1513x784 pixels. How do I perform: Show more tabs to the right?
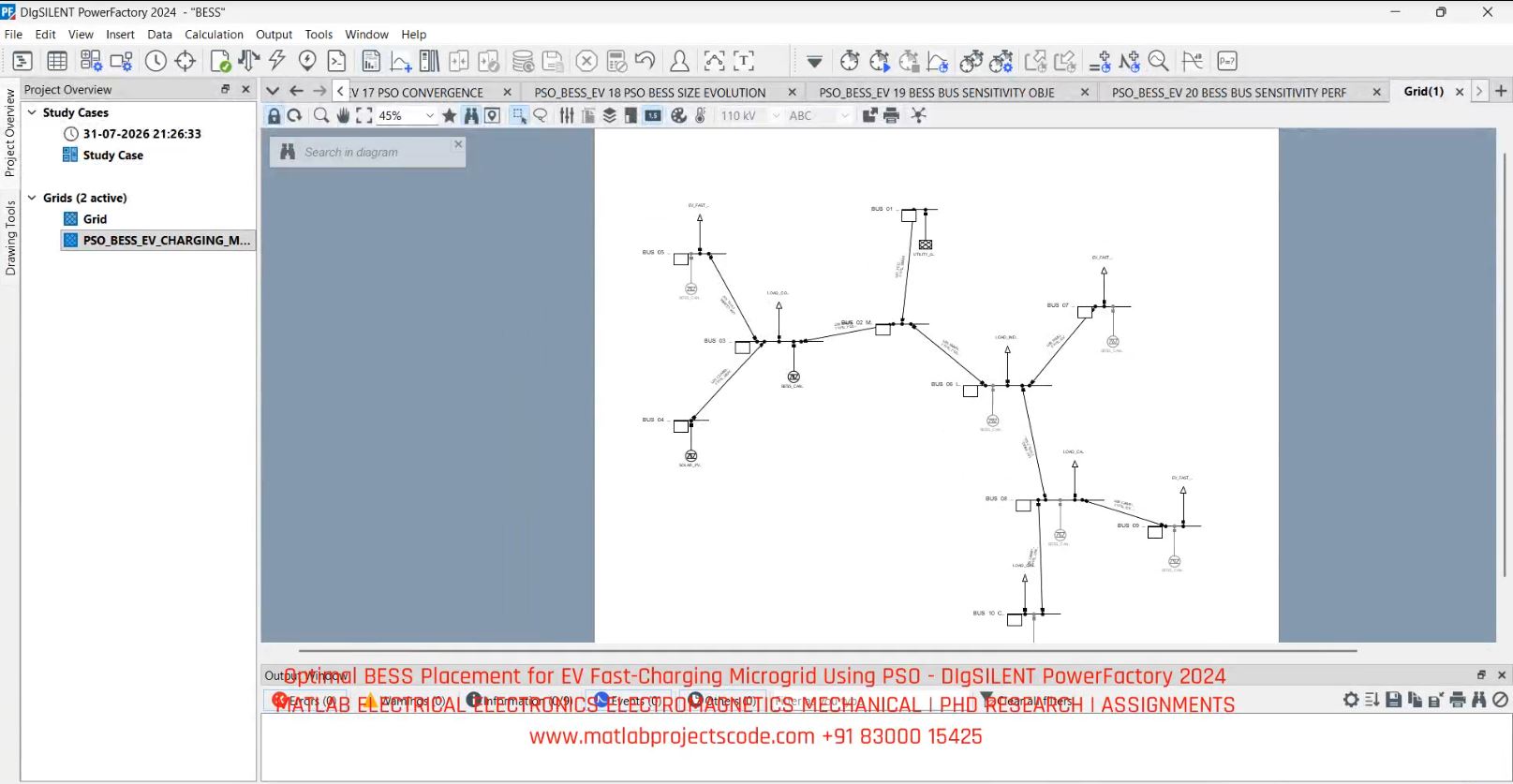click(x=1479, y=91)
